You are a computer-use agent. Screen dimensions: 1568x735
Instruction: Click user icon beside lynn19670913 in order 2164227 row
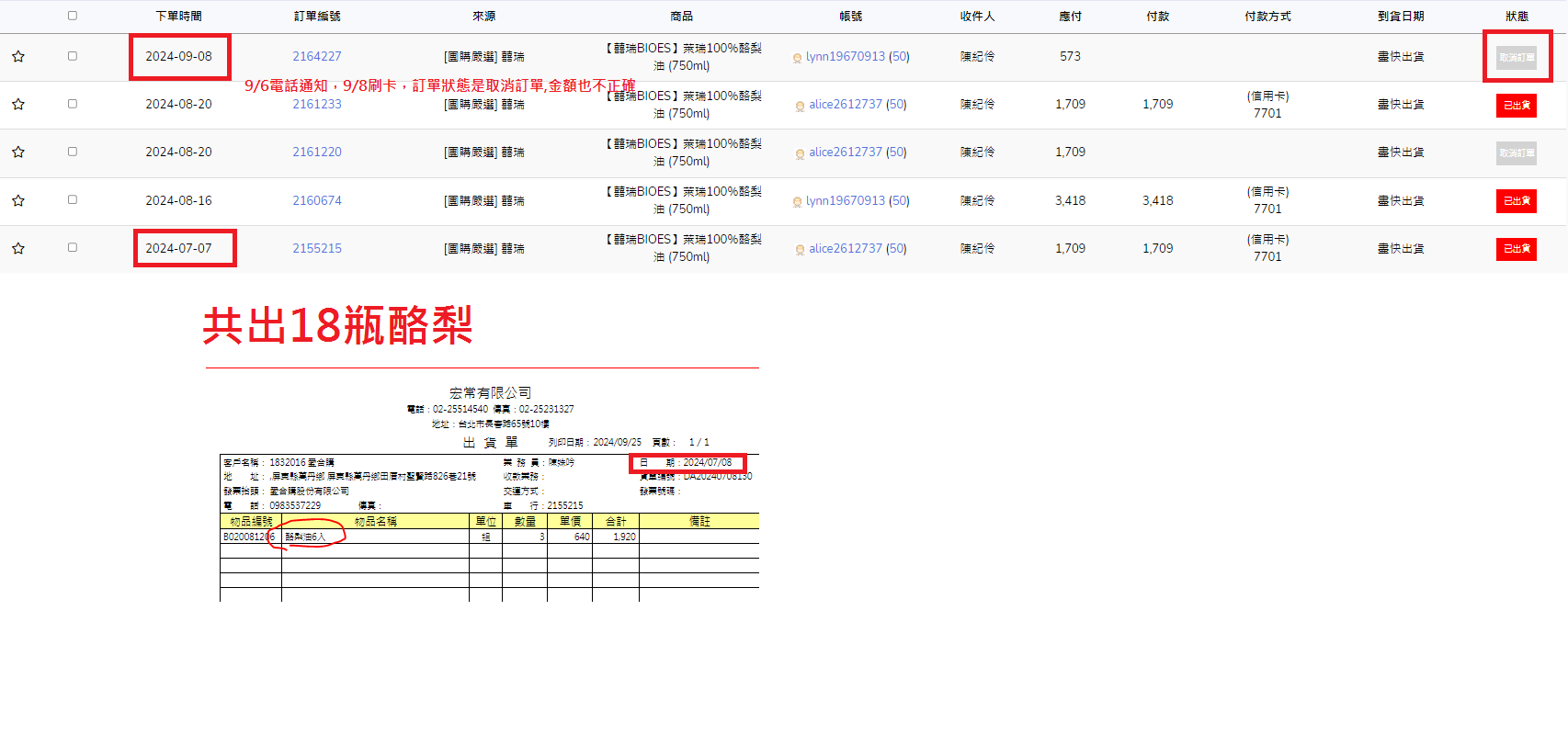pyautogui.click(x=797, y=58)
